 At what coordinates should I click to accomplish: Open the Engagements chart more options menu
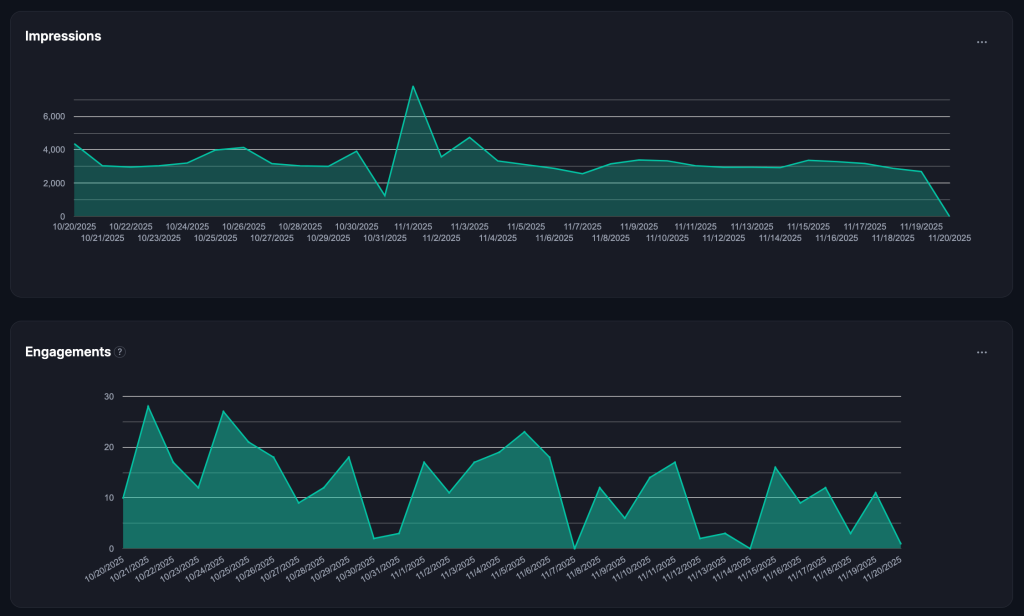pos(981,352)
